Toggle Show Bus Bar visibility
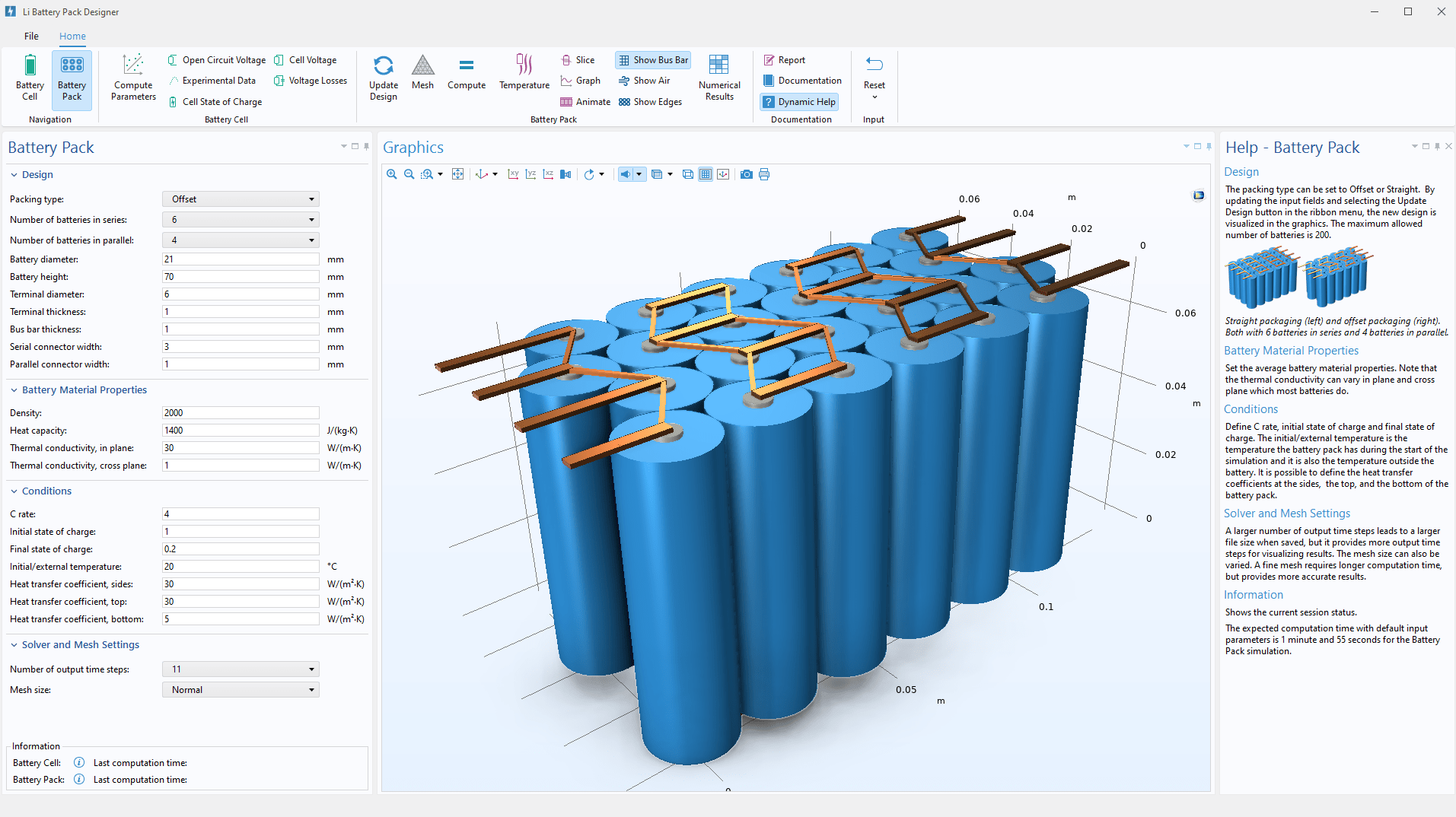Image resolution: width=1456 pixels, height=817 pixels. click(652, 59)
